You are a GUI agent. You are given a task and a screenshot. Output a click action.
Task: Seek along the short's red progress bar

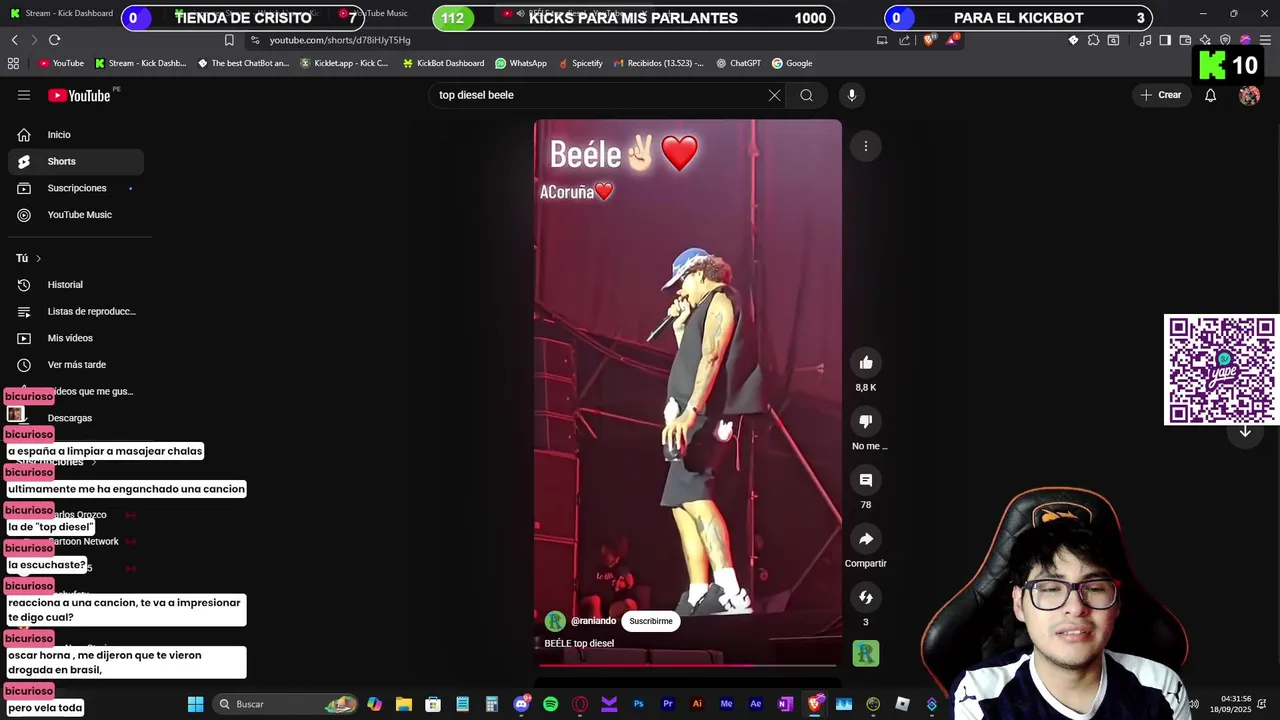(688, 664)
